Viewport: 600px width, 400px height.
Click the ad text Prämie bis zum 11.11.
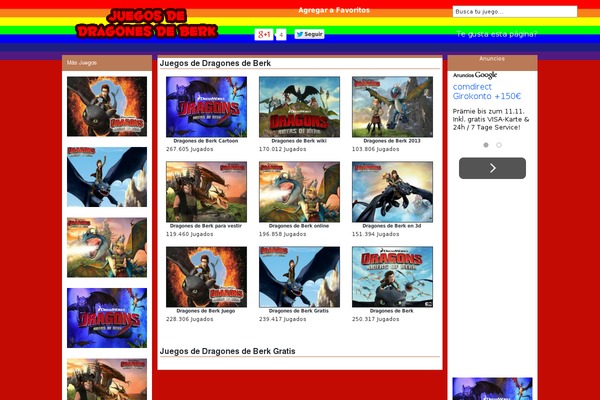point(488,111)
